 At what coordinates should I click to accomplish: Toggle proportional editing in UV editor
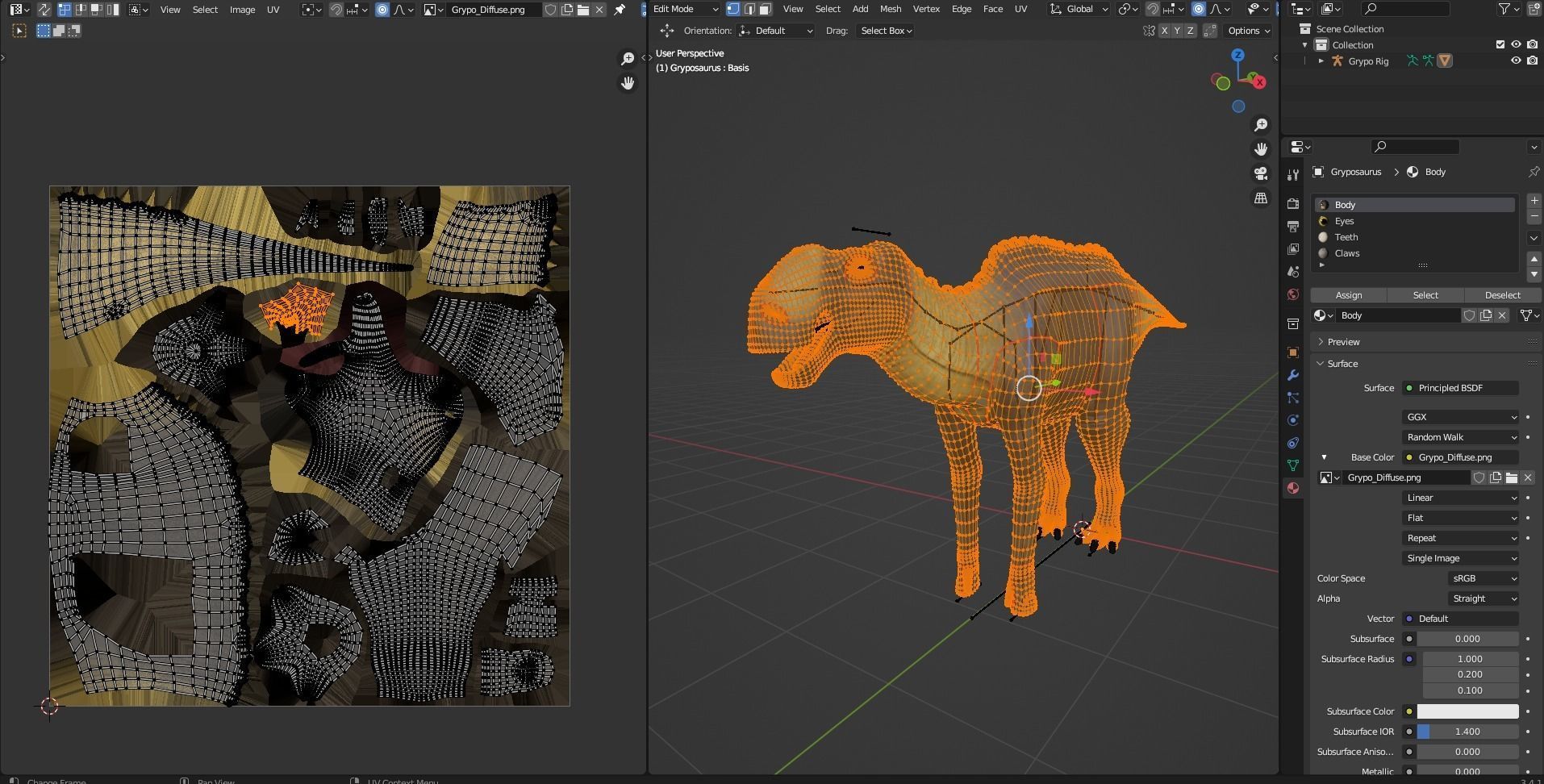click(382, 10)
